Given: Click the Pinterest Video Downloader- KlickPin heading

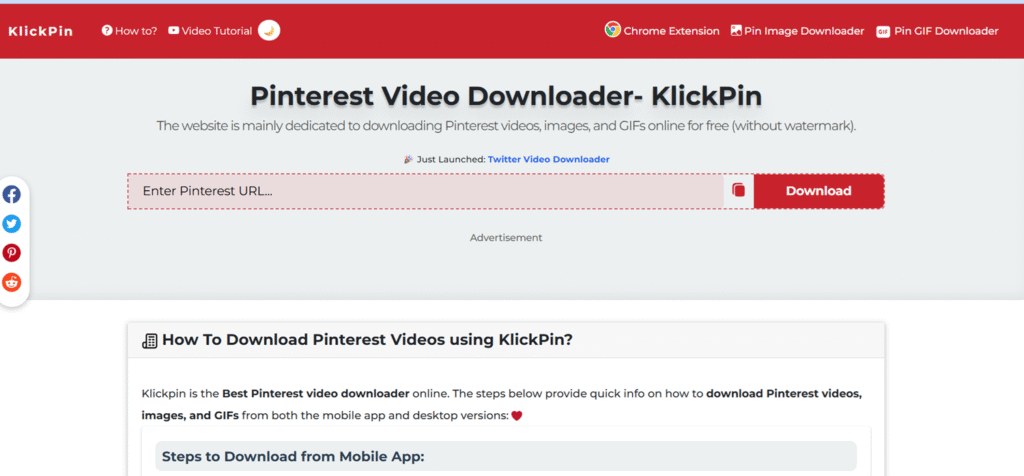Looking at the screenshot, I should tap(506, 97).
